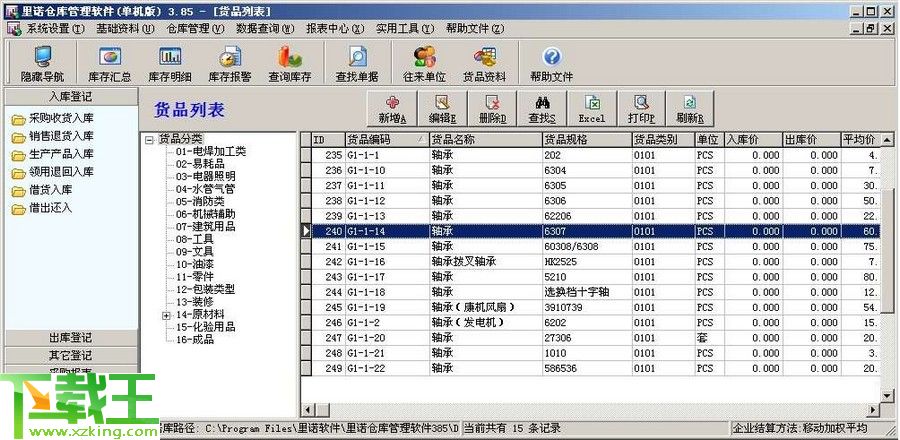Sort by 货品规格 column header
Viewport: 900px width, 440px height.
point(587,139)
